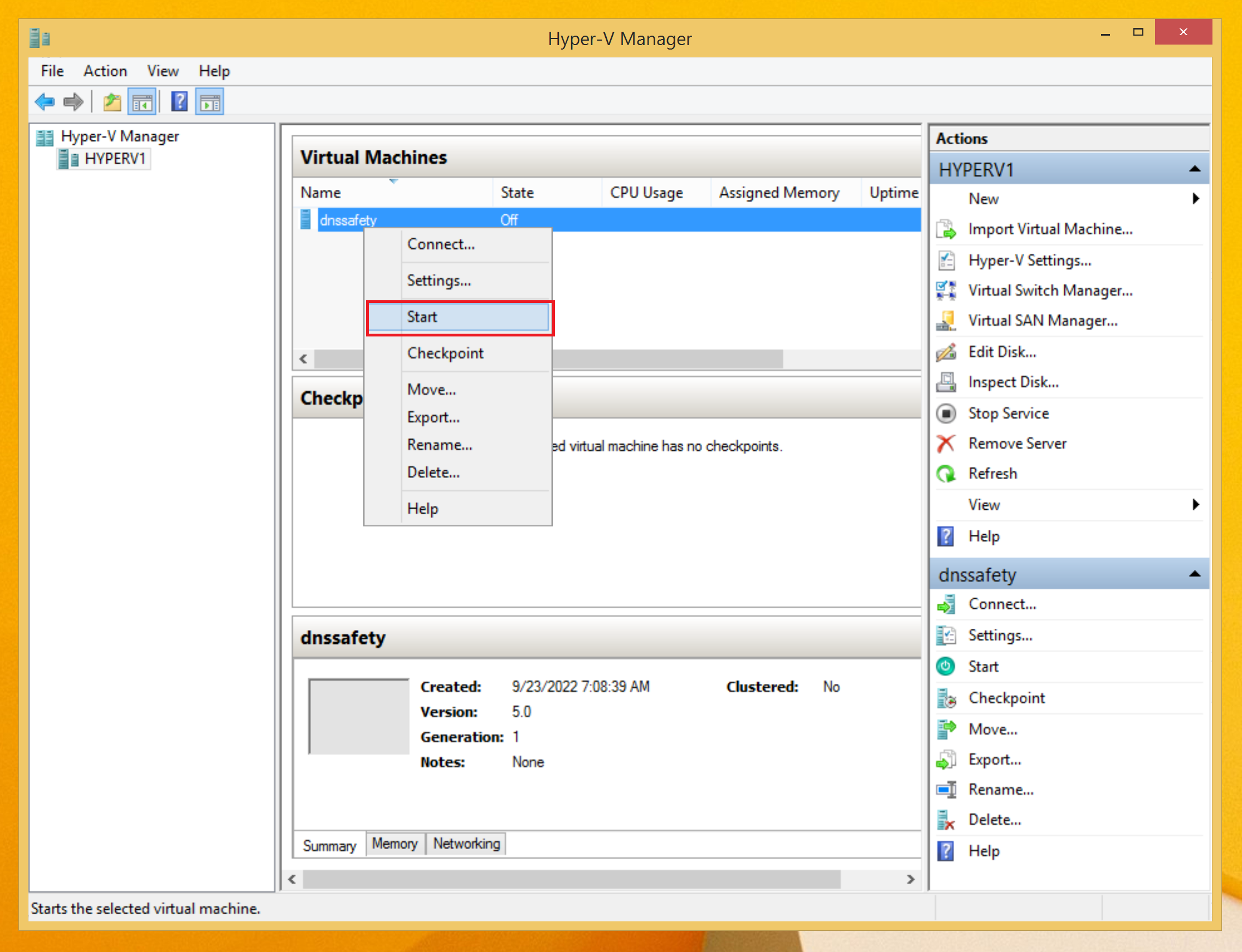This screenshot has width=1242, height=952.
Task: Click the VM preview thumbnail in dnssafety details
Action: pos(358,716)
